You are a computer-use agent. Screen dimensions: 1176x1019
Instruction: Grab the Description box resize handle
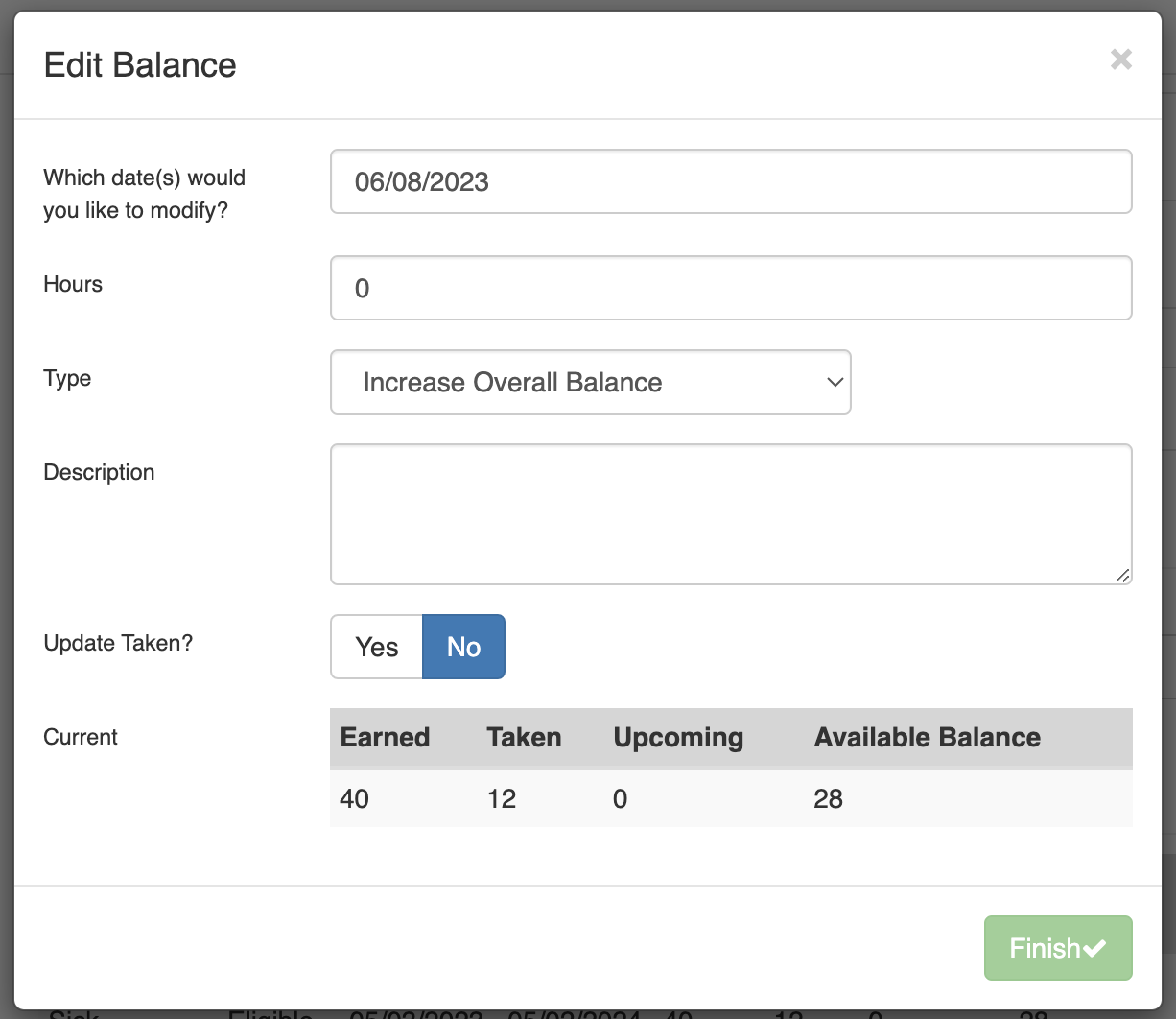click(x=1121, y=575)
